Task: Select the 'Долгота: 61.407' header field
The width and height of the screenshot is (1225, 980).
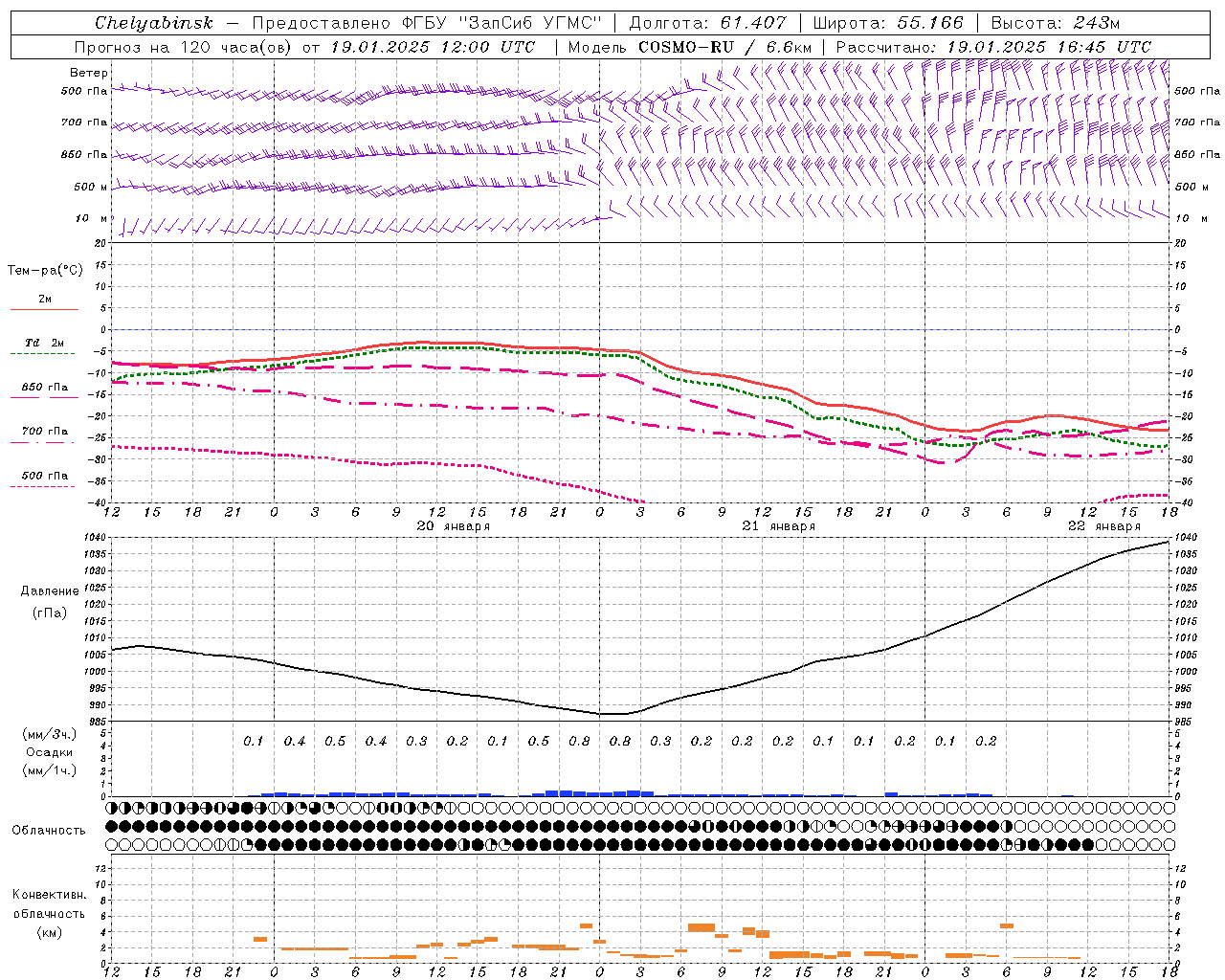Action: (707, 23)
